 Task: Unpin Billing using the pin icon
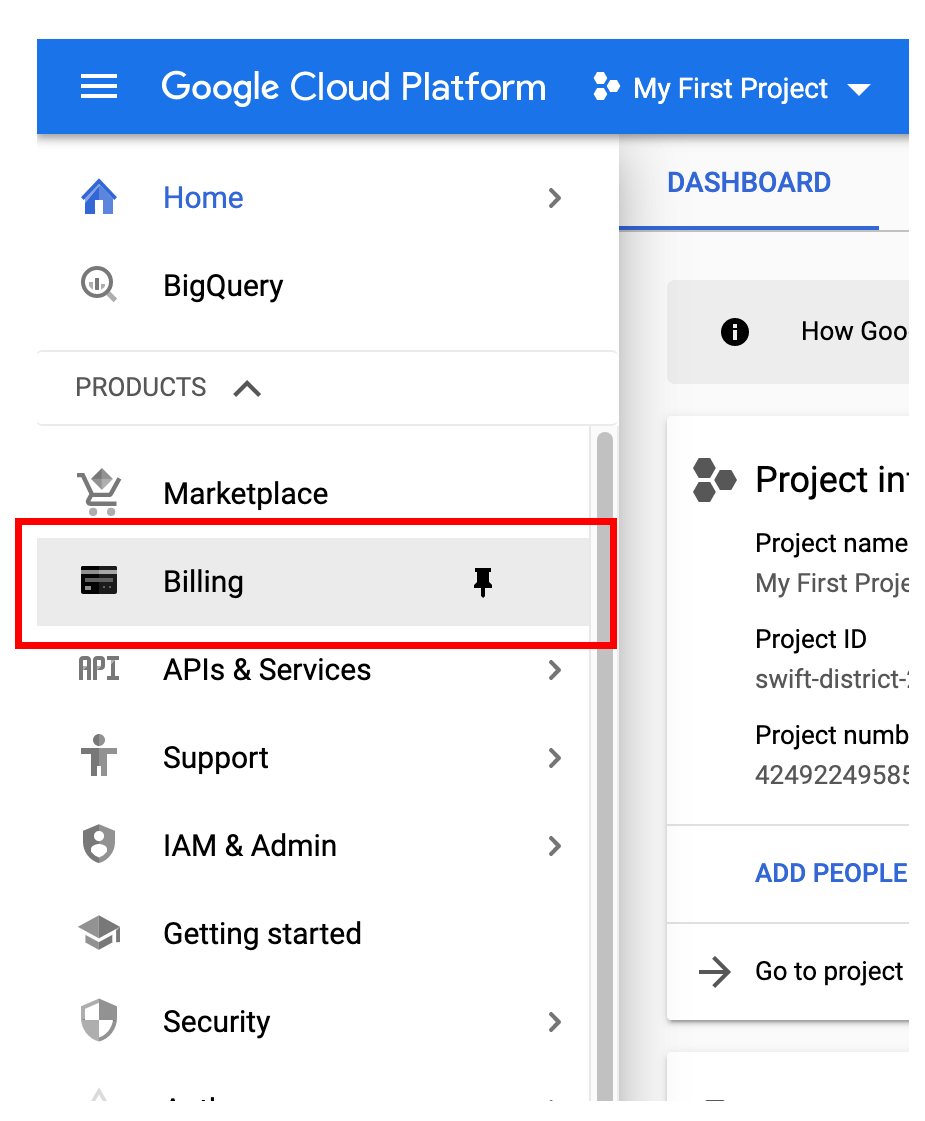(x=483, y=581)
